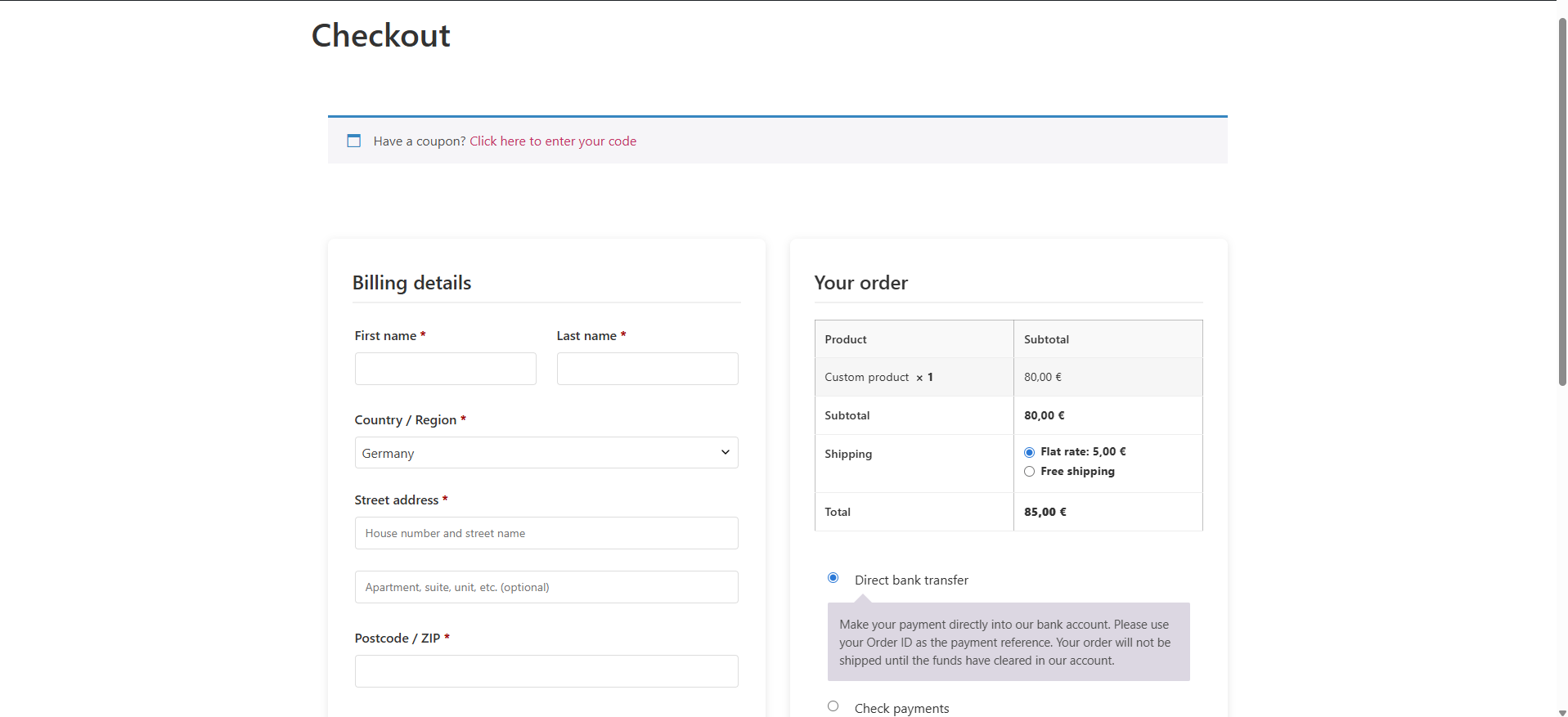Click the Apartment, suite, unit optional field

pos(546,587)
